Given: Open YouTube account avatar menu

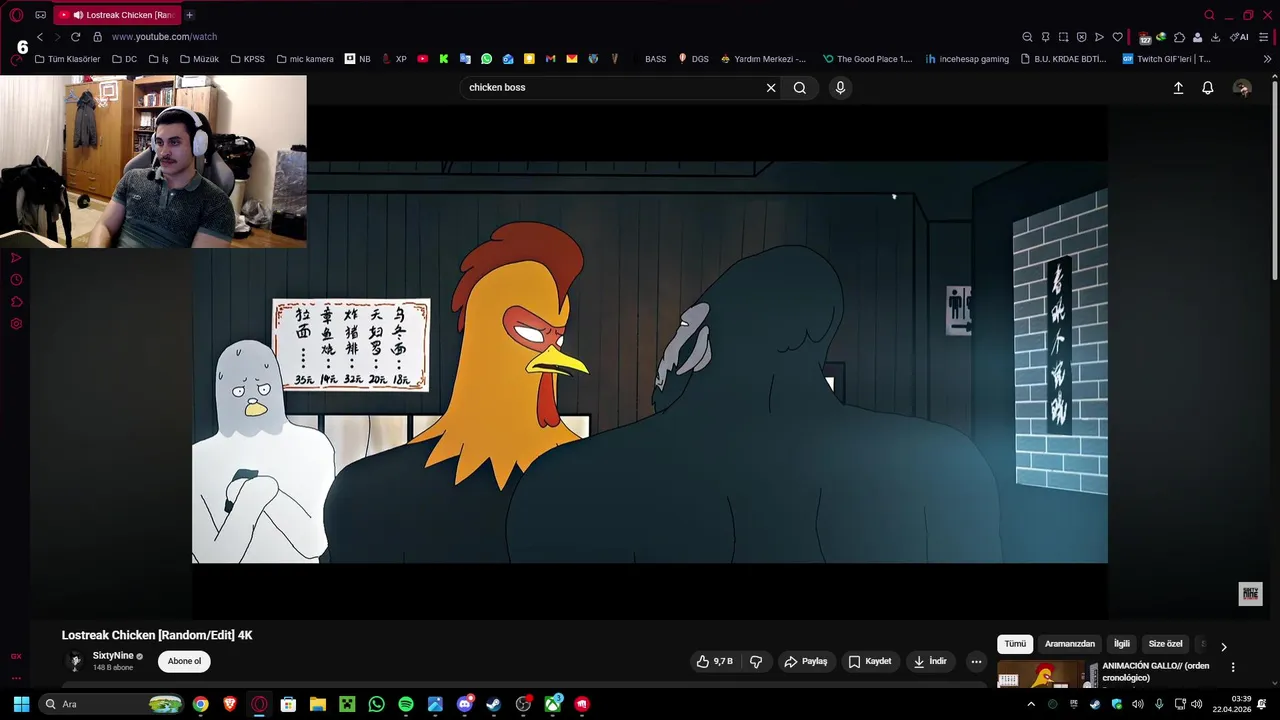Looking at the screenshot, I should tap(1242, 88).
